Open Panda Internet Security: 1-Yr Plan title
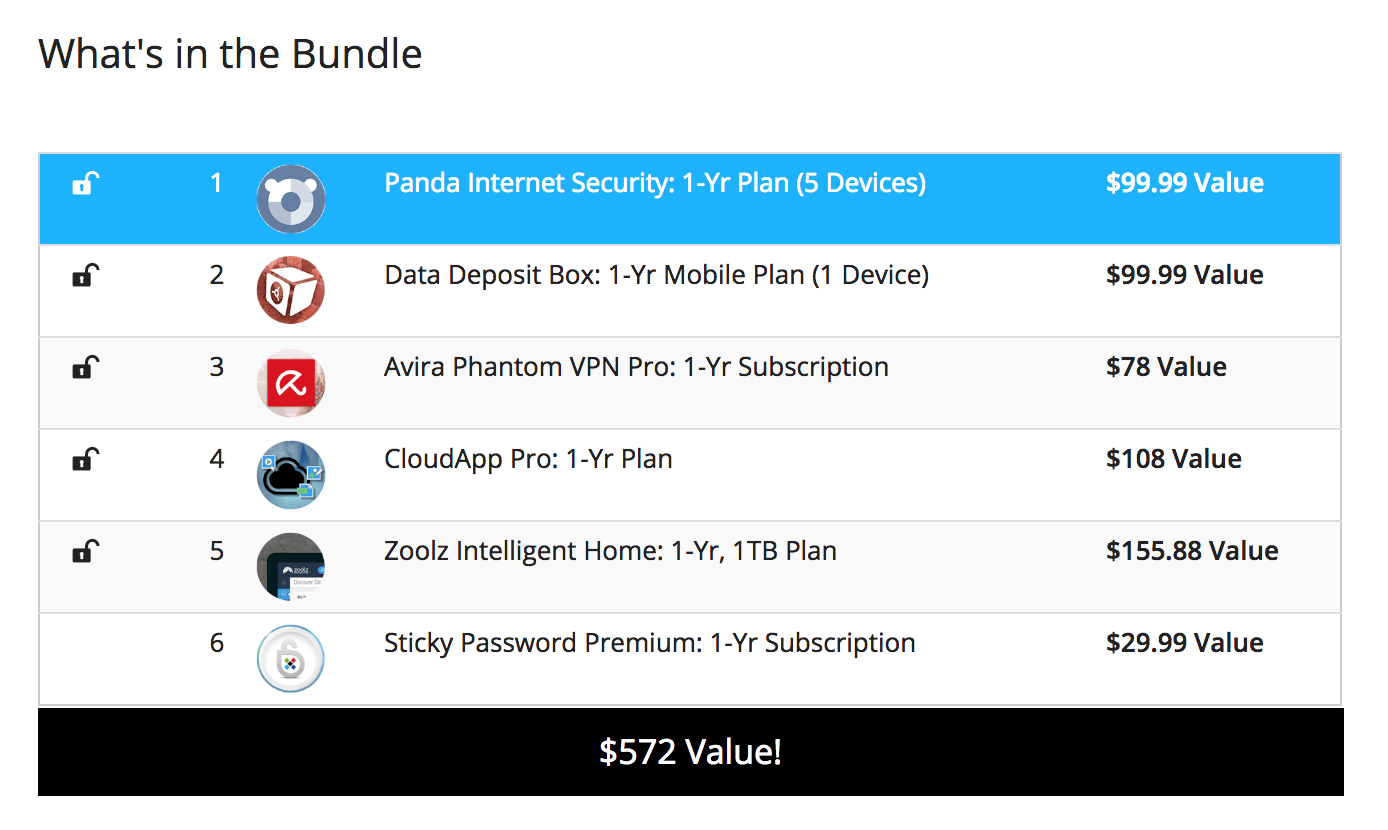 coord(655,184)
